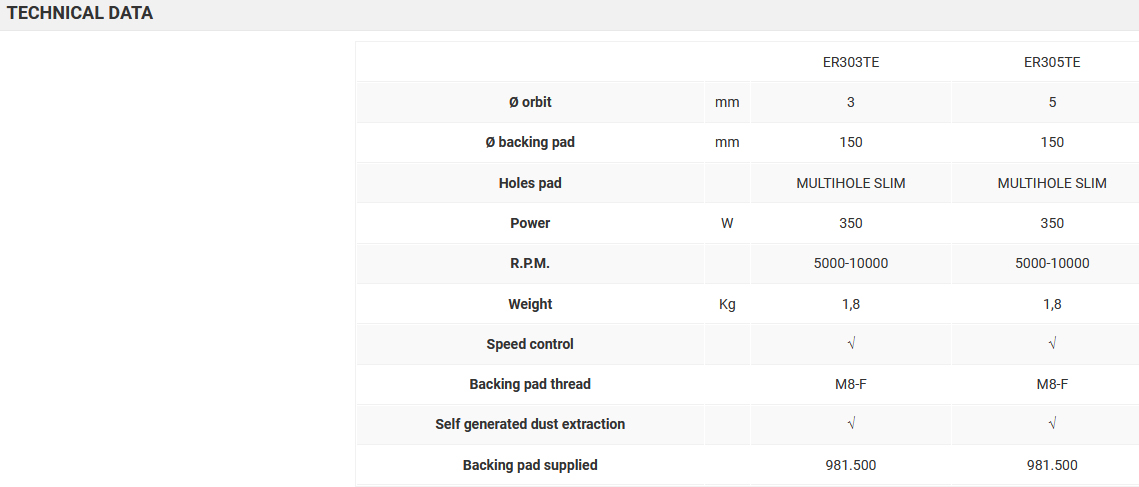Screen dimensions: 1139x487
Task: Click the Speed control checkmark for ER303TE
Action: [x=851, y=344]
